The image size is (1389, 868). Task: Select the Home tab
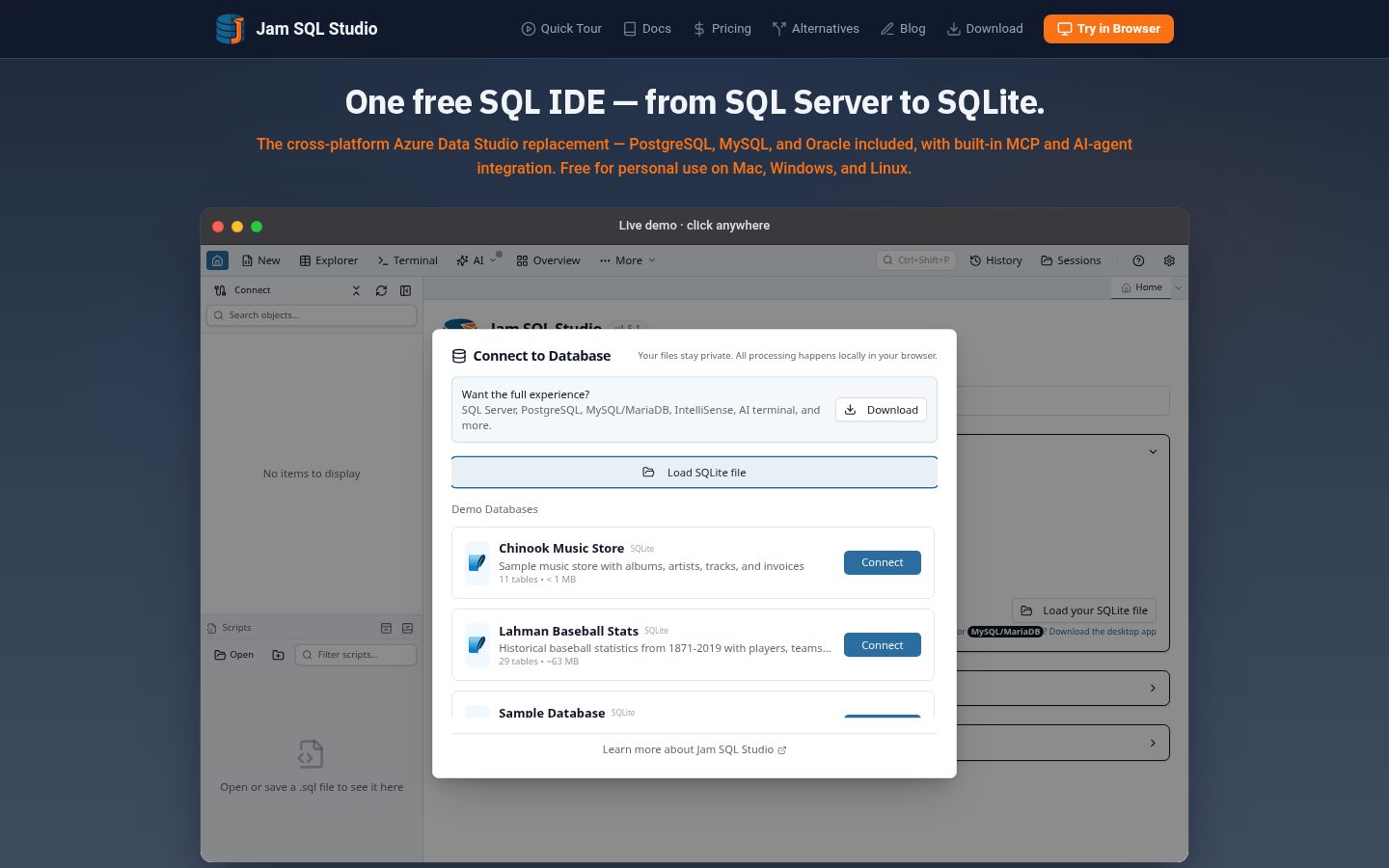click(1141, 287)
